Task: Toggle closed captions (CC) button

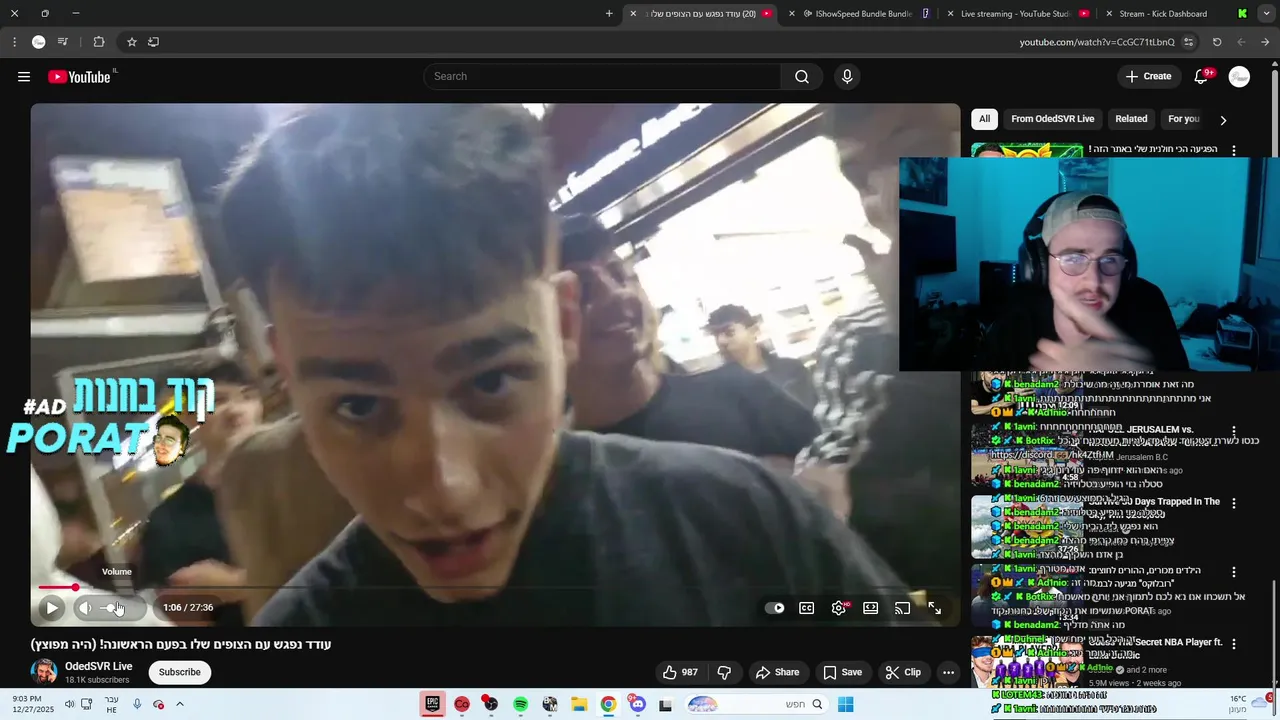Action: pos(807,608)
